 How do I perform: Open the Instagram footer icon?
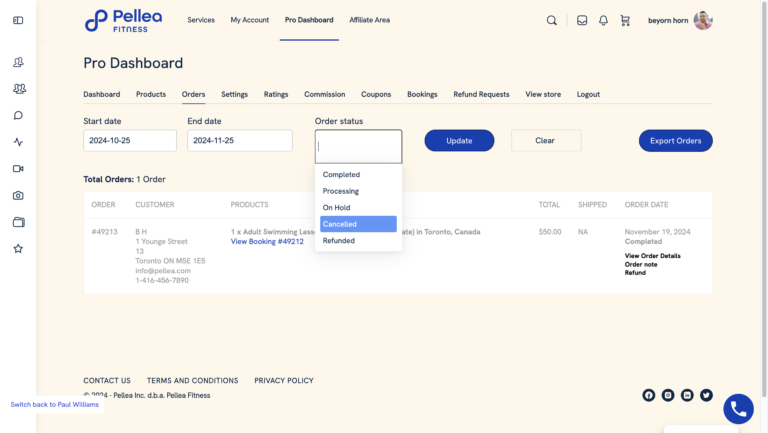tap(668, 395)
